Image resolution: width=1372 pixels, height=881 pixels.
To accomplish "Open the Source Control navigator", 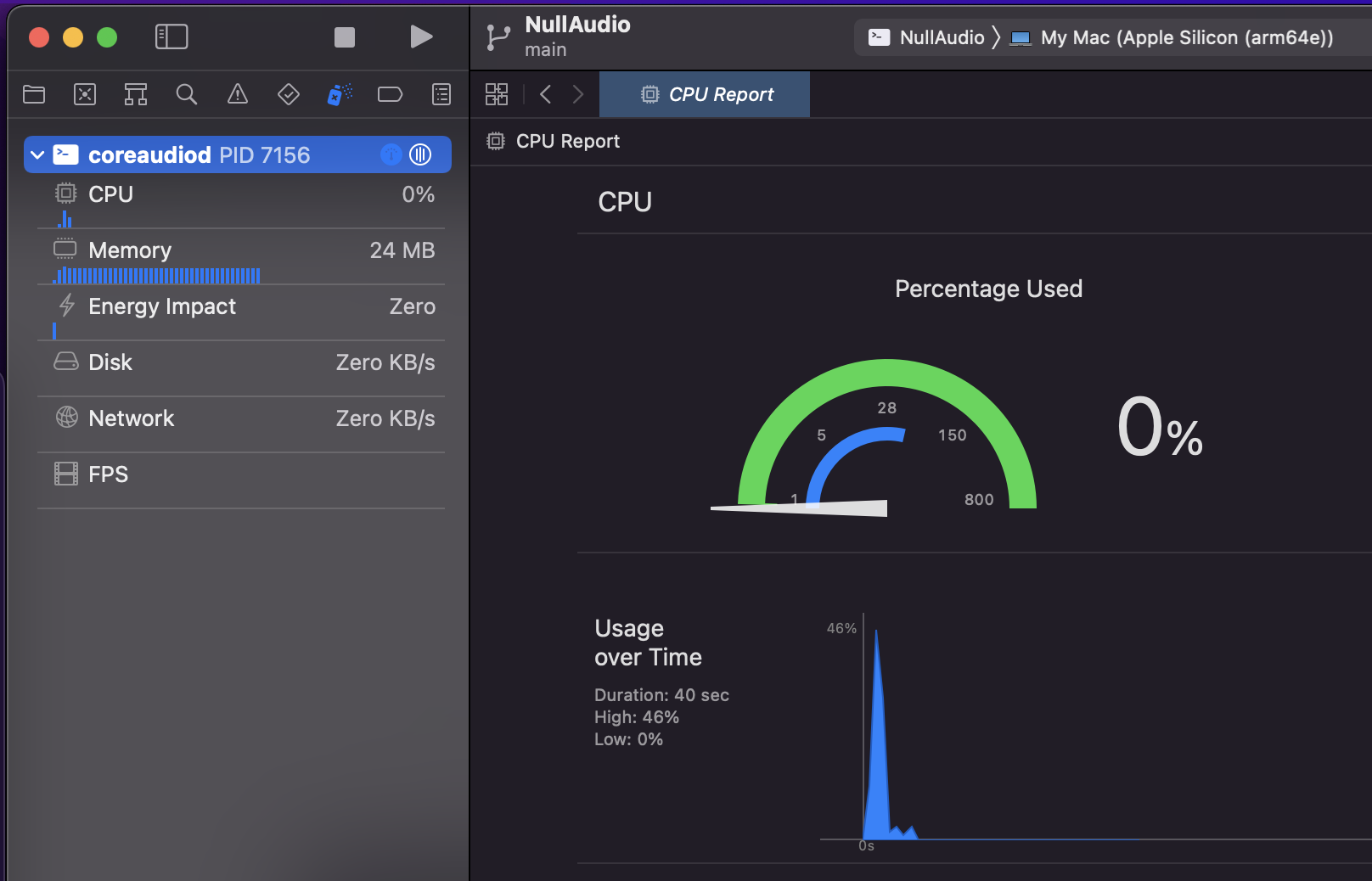I will click(x=85, y=94).
